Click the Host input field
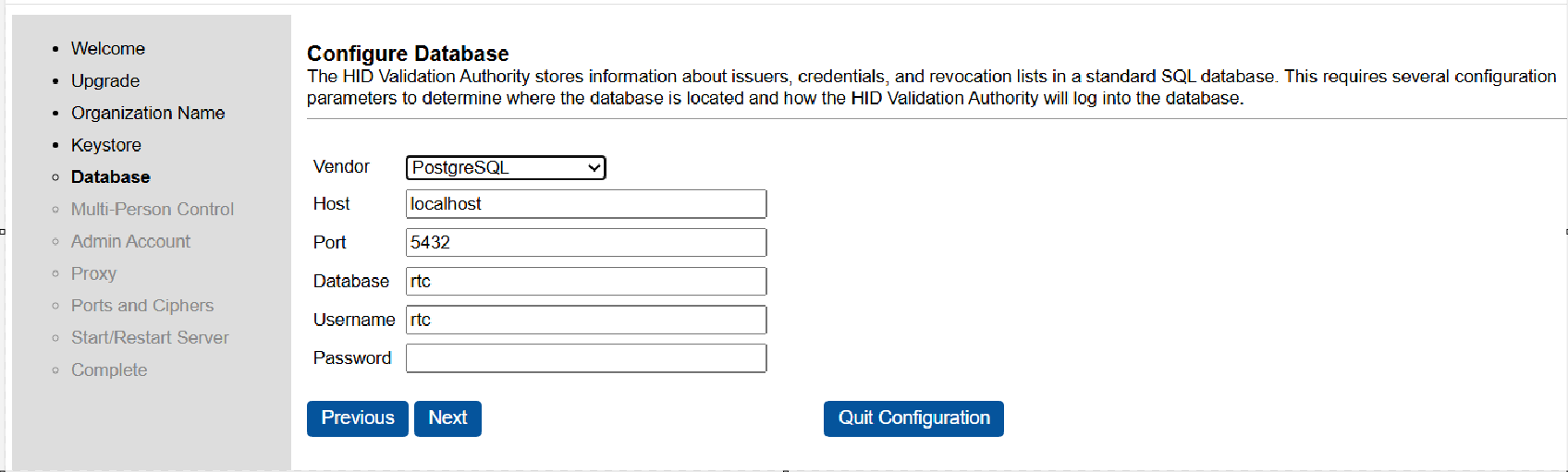The height and width of the screenshot is (472, 1568). point(586,204)
